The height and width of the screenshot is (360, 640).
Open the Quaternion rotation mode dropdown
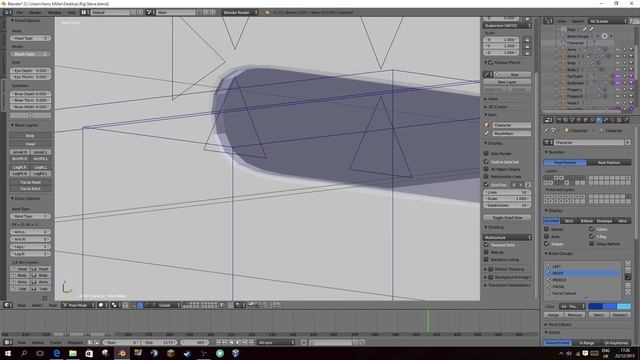(507, 25)
